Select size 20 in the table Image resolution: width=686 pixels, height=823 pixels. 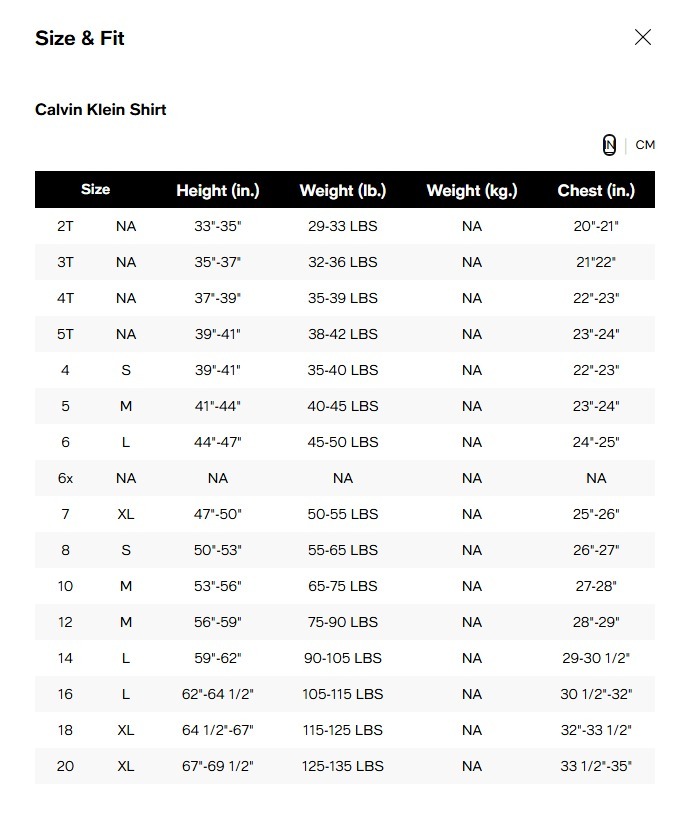[65, 767]
